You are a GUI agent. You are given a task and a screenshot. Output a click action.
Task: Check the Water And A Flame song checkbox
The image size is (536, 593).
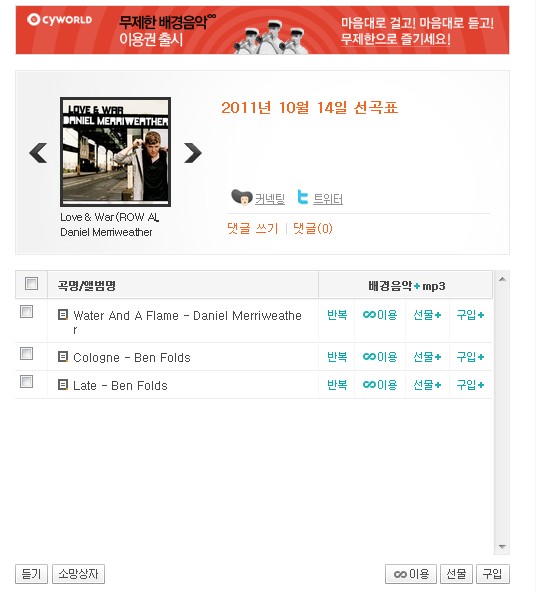click(x=26, y=312)
